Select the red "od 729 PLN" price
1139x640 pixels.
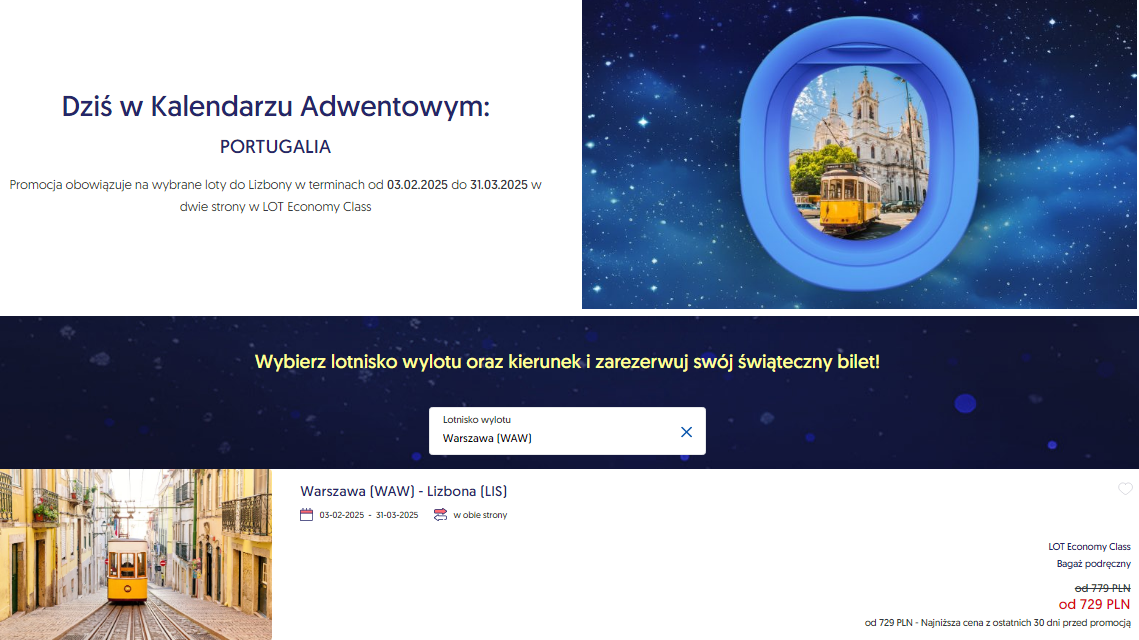[1094, 604]
